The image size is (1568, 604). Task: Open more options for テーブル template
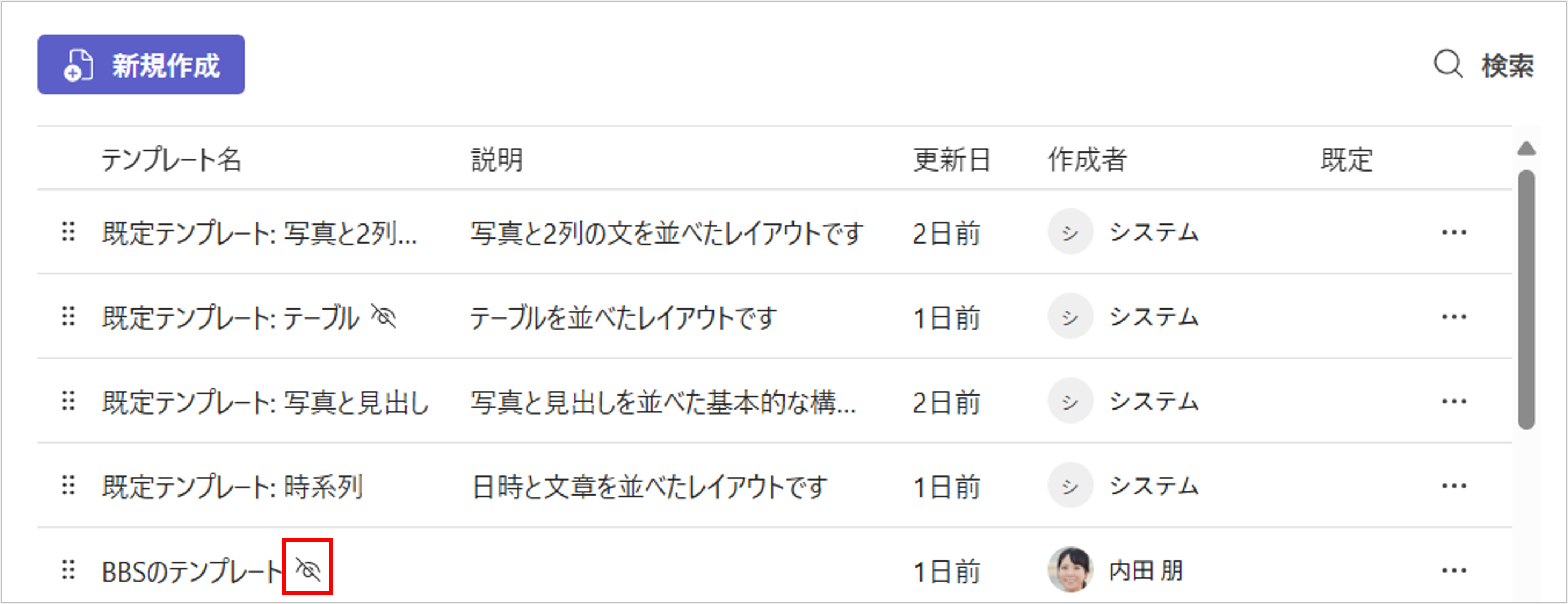[x=1453, y=317]
